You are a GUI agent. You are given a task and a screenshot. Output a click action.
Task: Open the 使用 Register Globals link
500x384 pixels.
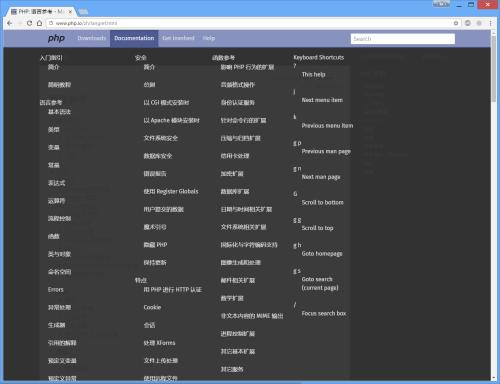[171, 192]
